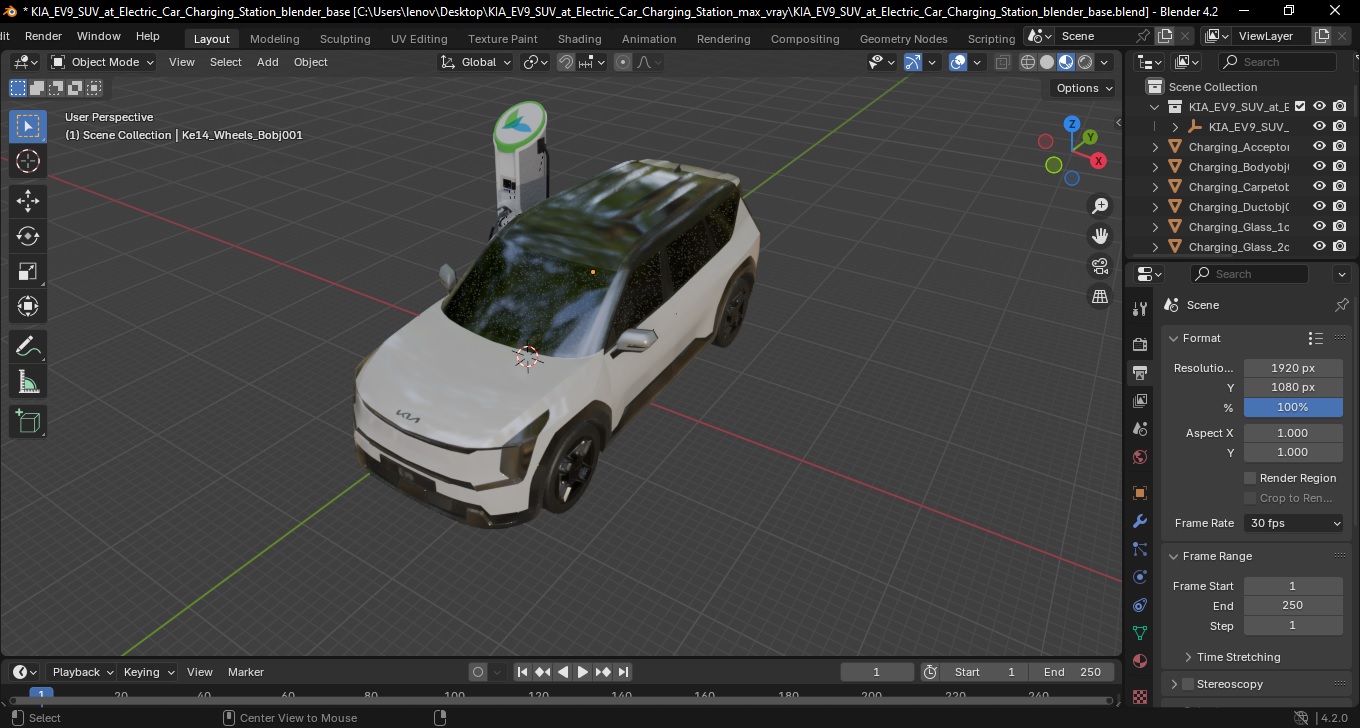Enable the Render Region checkbox
This screenshot has height=728, width=1360.
(x=1250, y=478)
